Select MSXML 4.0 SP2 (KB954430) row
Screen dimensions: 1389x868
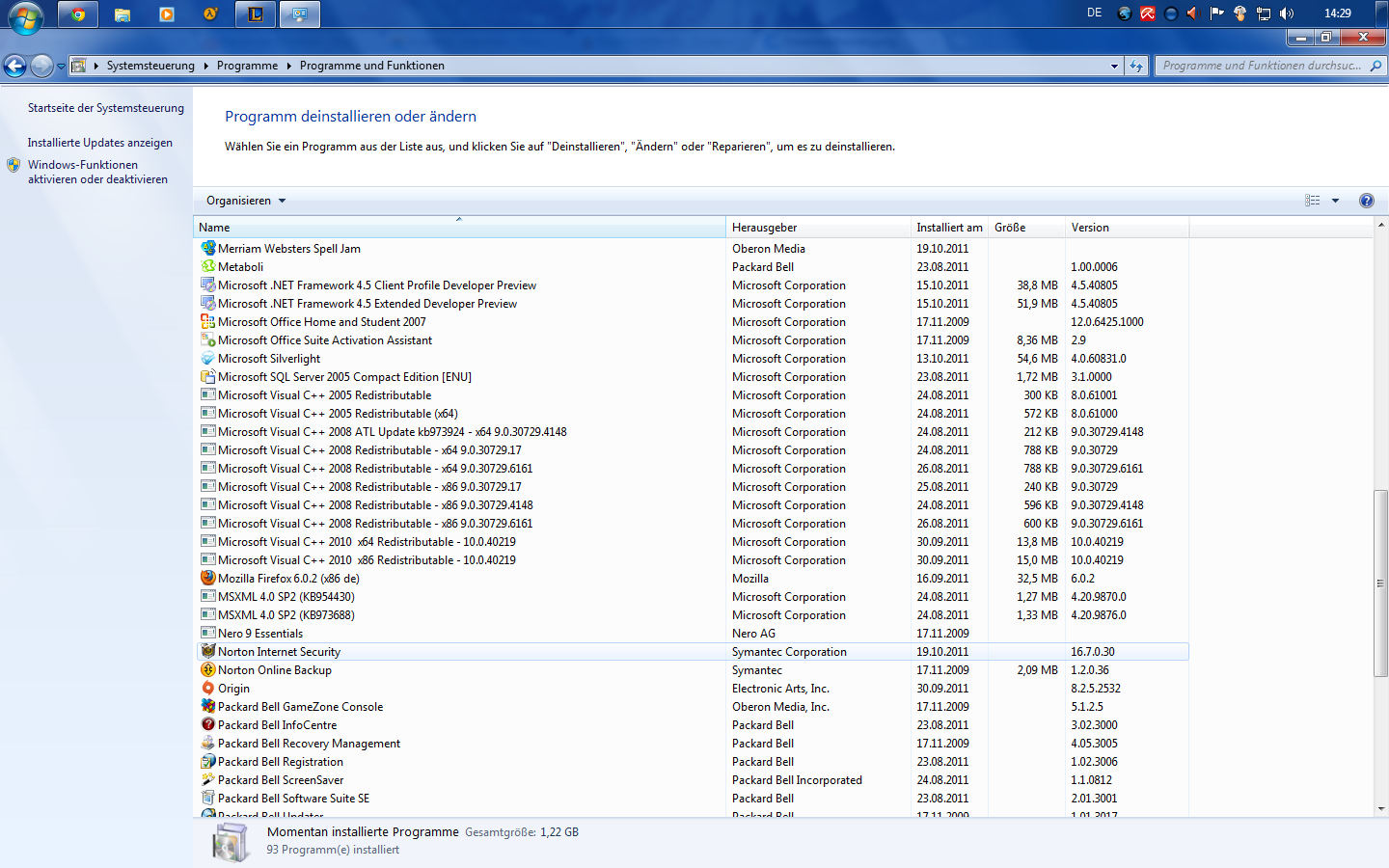(692, 597)
